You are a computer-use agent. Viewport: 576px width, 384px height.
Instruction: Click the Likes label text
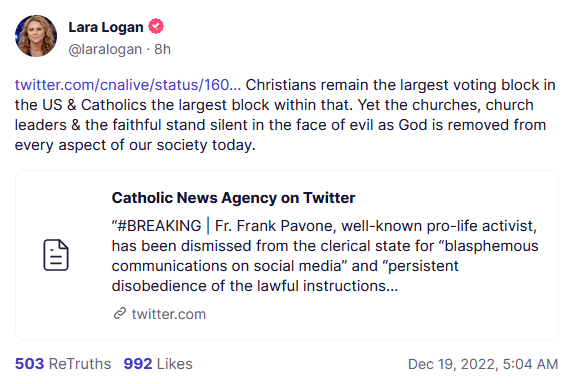click(175, 364)
